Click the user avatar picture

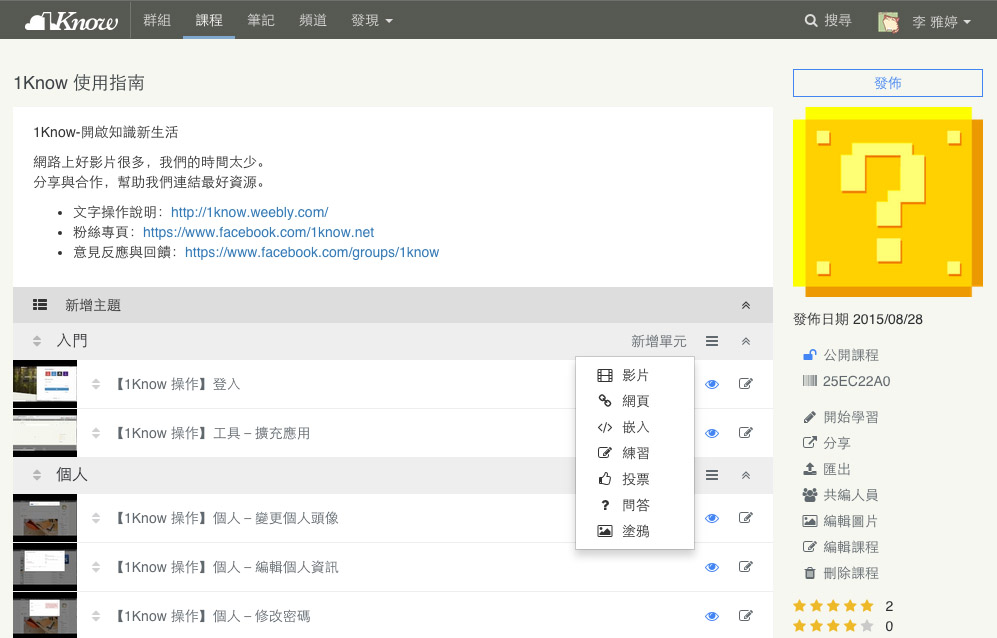tap(888, 22)
